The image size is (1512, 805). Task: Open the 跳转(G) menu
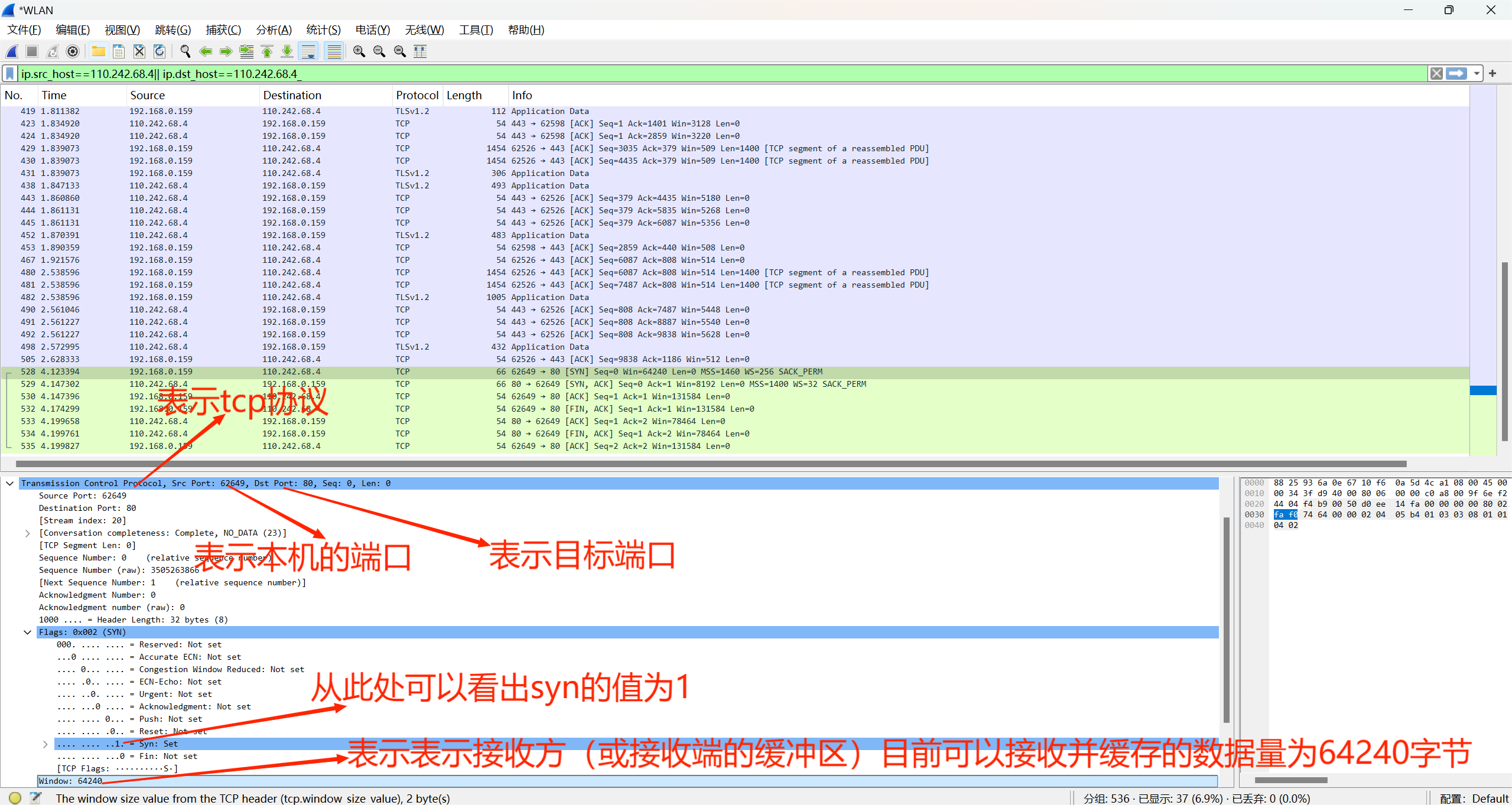pyautogui.click(x=173, y=30)
